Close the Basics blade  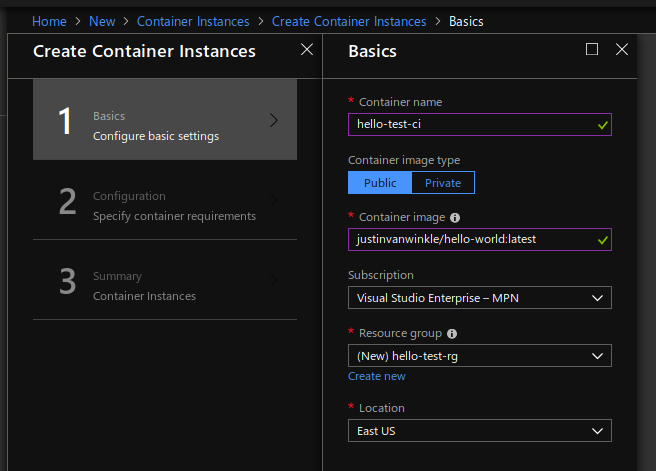(622, 49)
